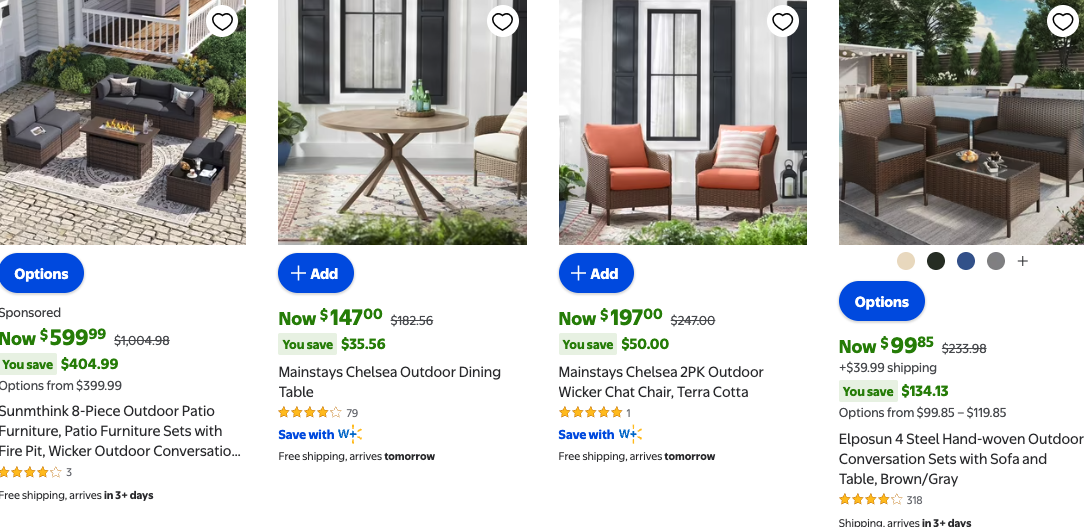1084x527 pixels.
Task: Add the Chelsea Outdoor Dining Table to cart
Action: (315, 274)
